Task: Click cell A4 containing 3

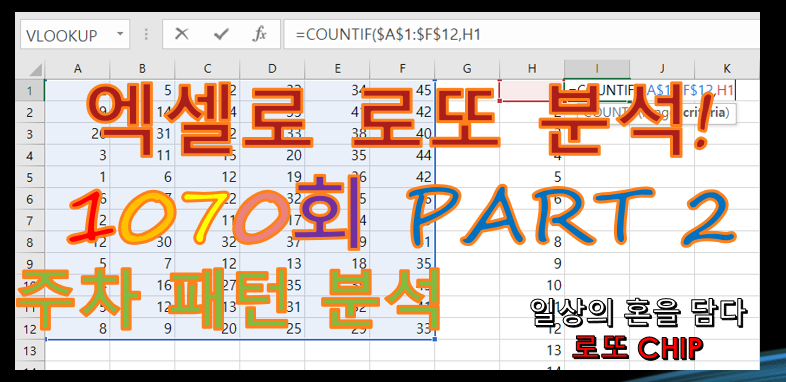Action: pyautogui.click(x=77, y=155)
